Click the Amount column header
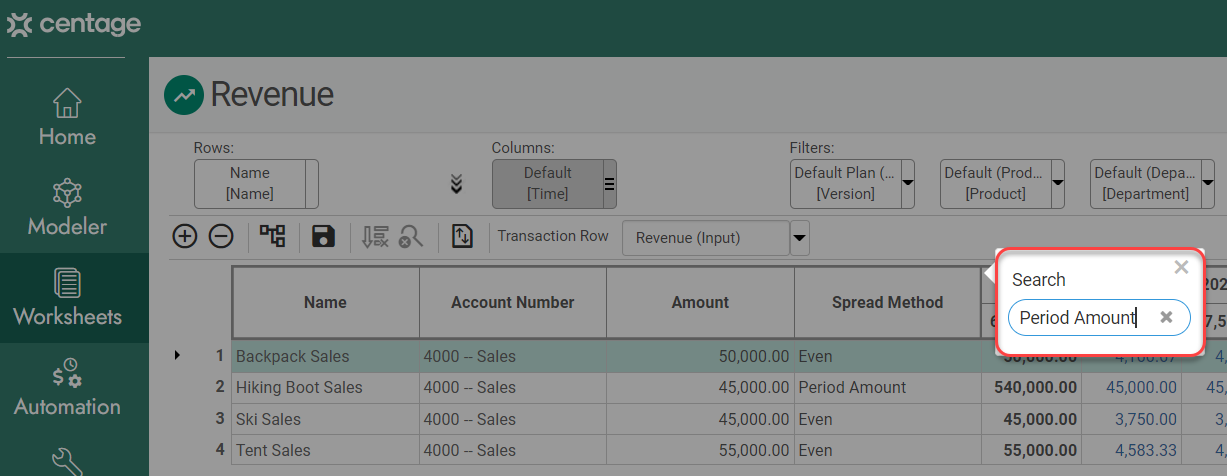Viewport: 1227px width, 476px height. click(x=700, y=302)
